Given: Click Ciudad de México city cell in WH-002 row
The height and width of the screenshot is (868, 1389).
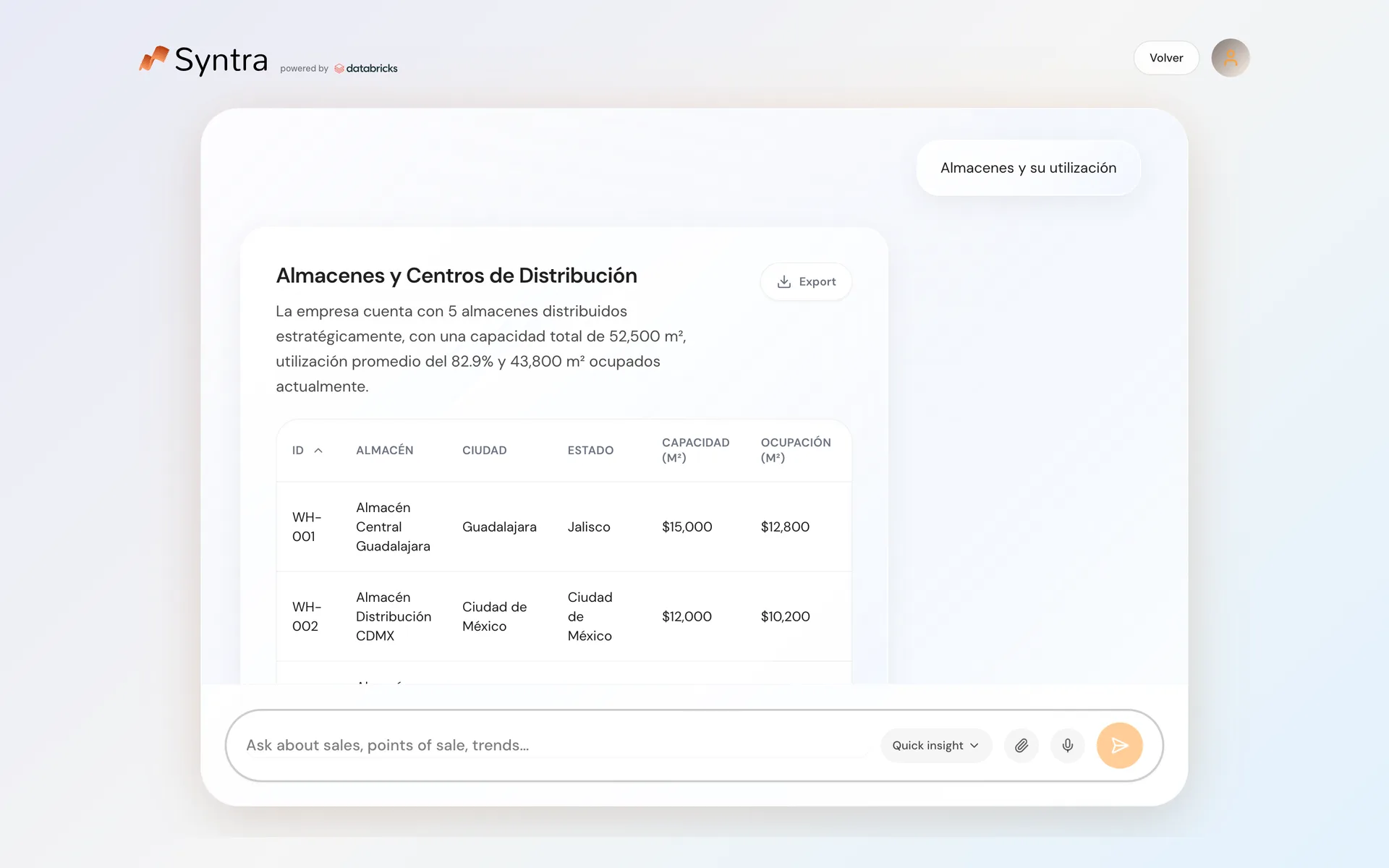Looking at the screenshot, I should point(494,616).
